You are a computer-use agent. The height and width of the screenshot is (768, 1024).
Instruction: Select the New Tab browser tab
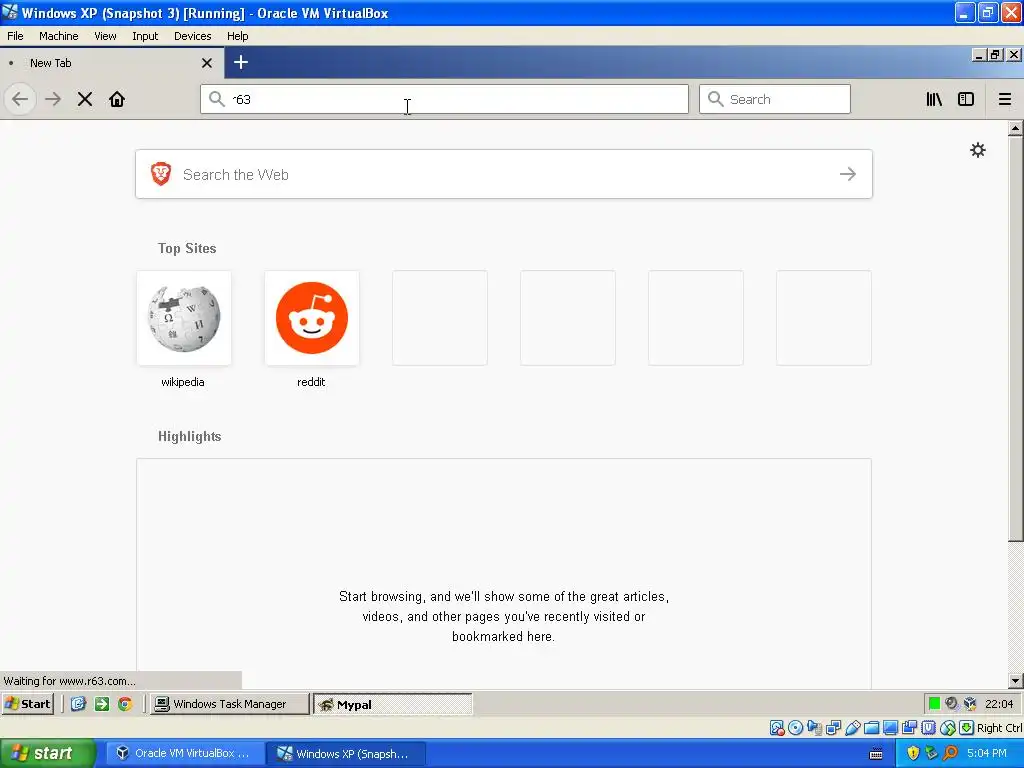click(111, 63)
